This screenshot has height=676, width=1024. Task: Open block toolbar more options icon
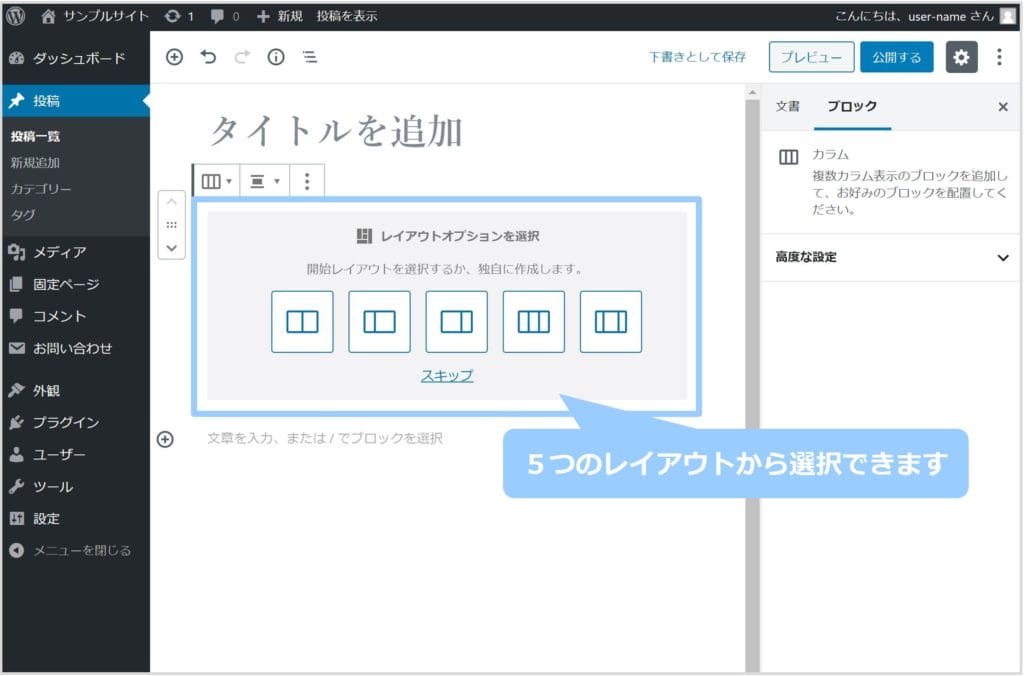click(307, 181)
